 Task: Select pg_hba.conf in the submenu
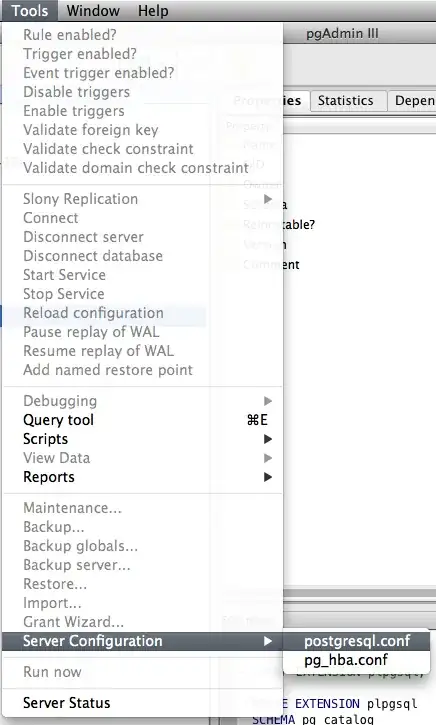pyautogui.click(x=356, y=660)
